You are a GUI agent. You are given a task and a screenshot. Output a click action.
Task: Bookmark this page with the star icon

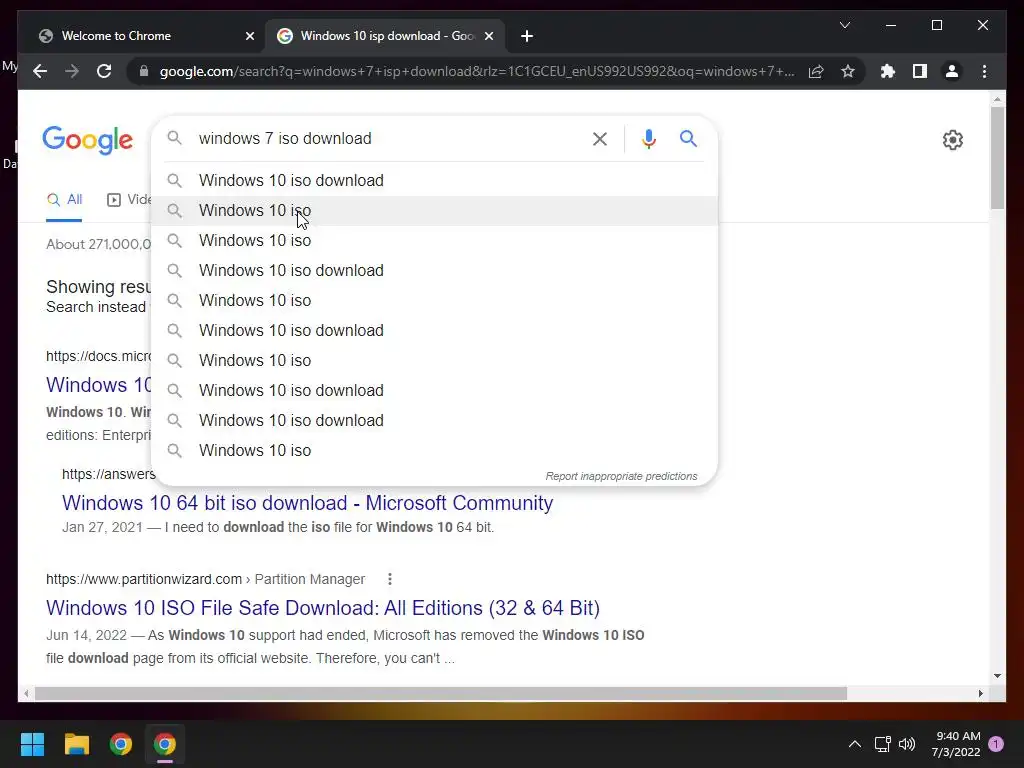click(848, 71)
